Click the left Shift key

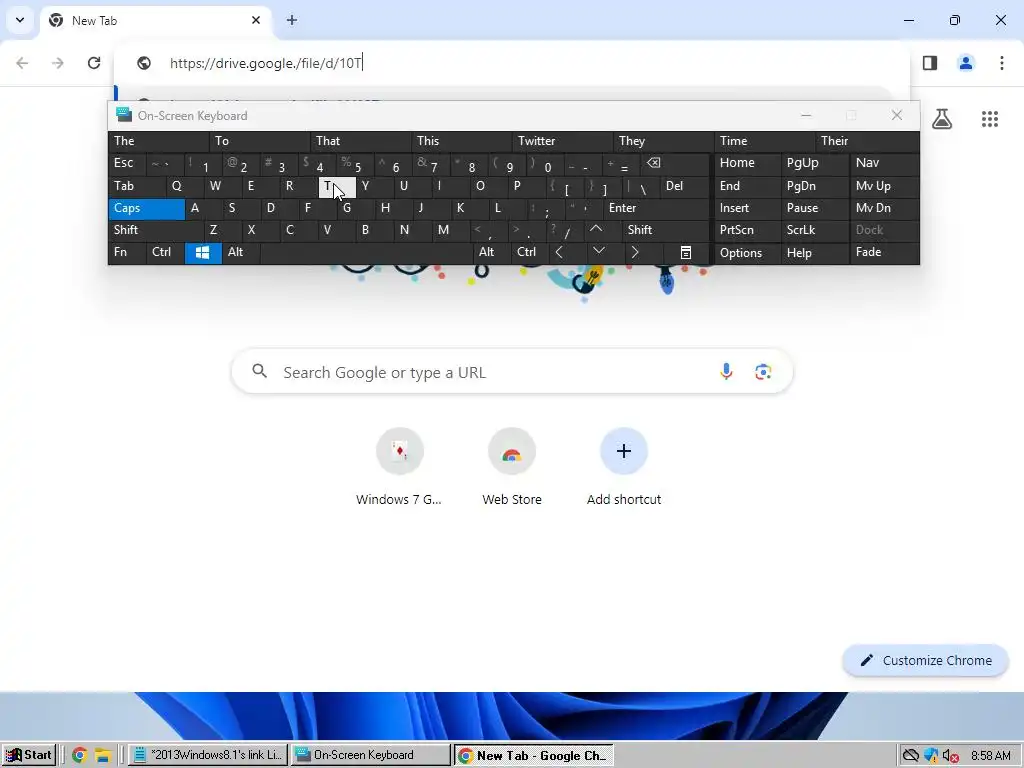156,230
